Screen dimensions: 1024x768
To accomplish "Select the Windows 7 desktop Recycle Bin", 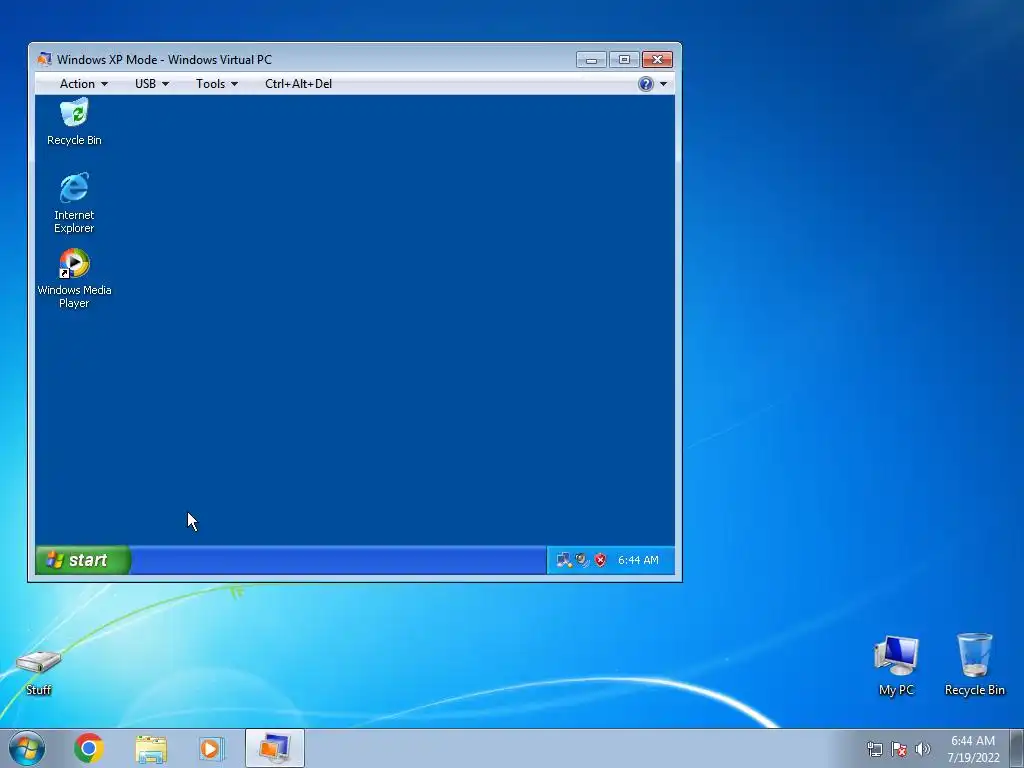I will [x=974, y=665].
